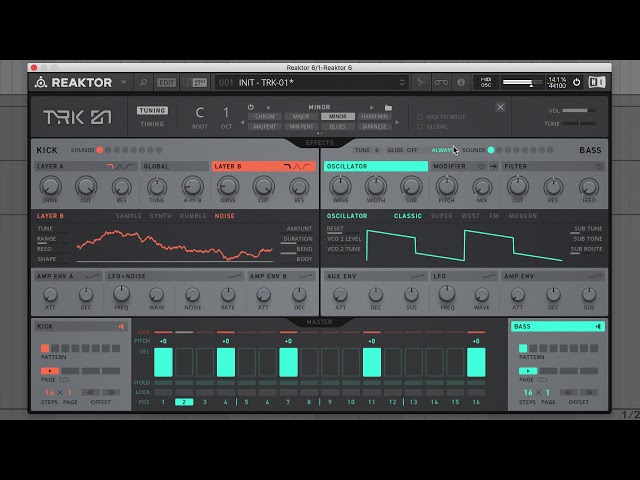Screen dimensions: 640x480
Task: Mute the BASS track speaker icon
Action: click(598, 327)
